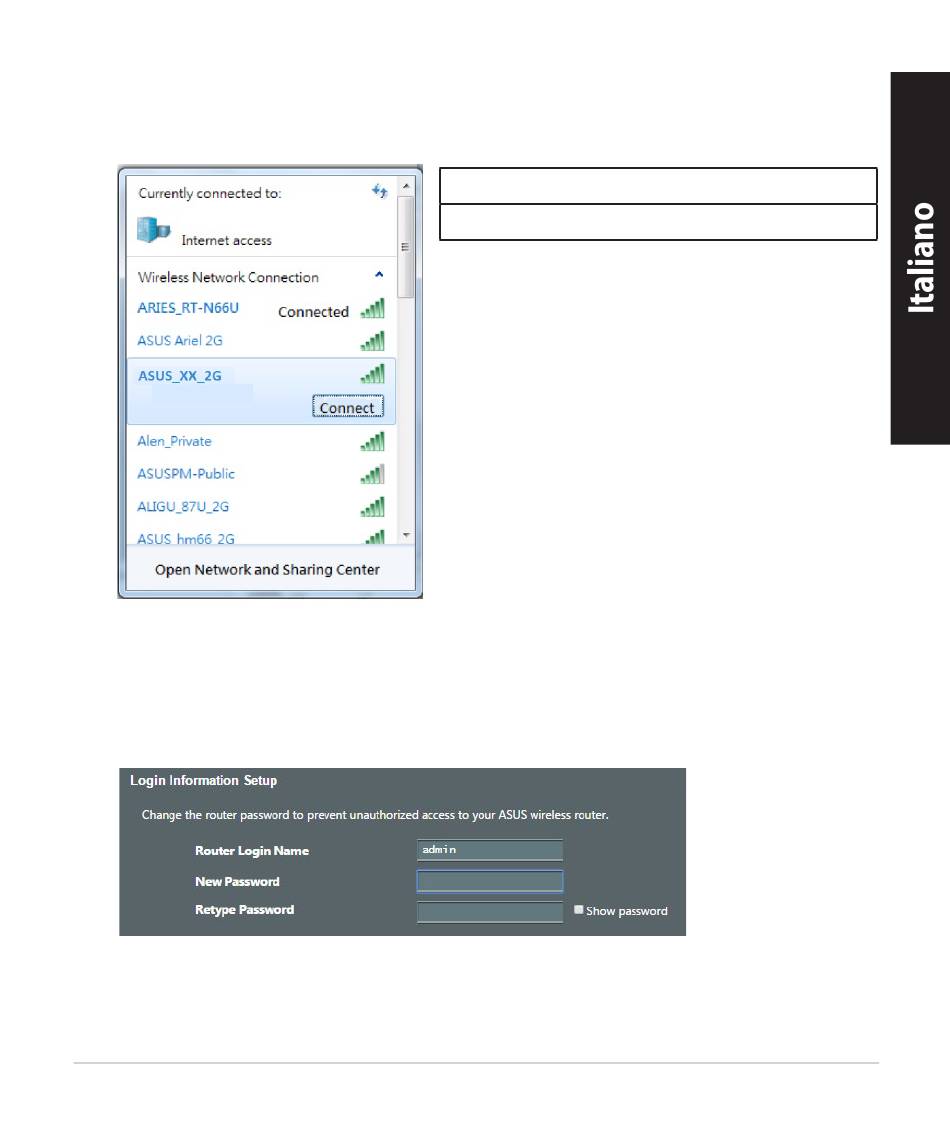This screenshot has width=950, height=1135.
Task: Select the Alen_Private network
Action: [175, 441]
